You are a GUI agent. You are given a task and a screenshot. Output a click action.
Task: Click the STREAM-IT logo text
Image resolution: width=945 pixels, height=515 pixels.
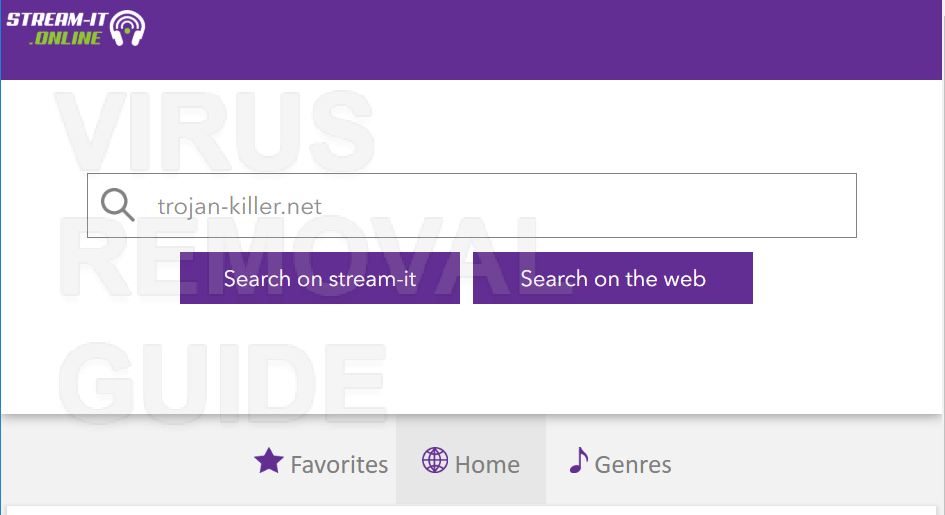[x=57, y=19]
